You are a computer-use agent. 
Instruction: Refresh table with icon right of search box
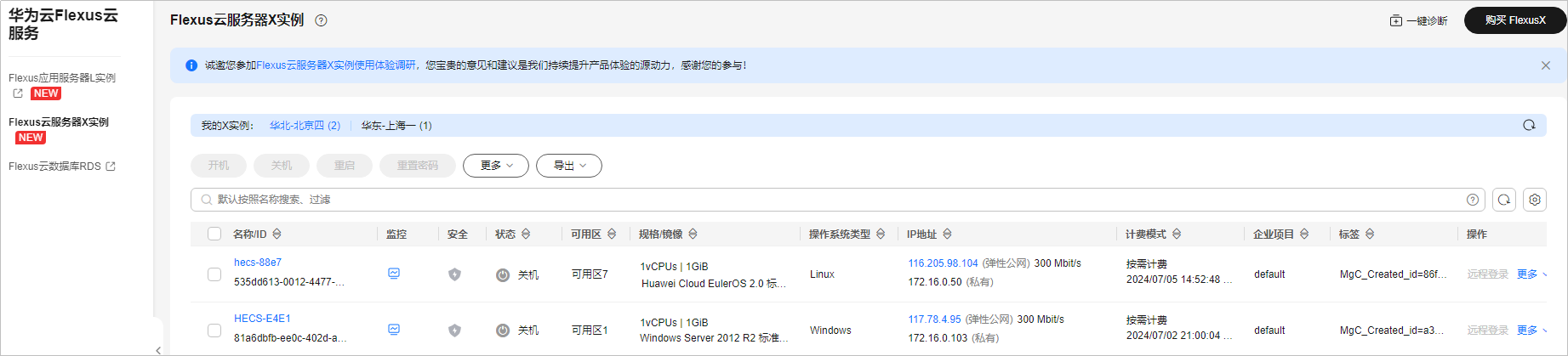click(x=1504, y=200)
